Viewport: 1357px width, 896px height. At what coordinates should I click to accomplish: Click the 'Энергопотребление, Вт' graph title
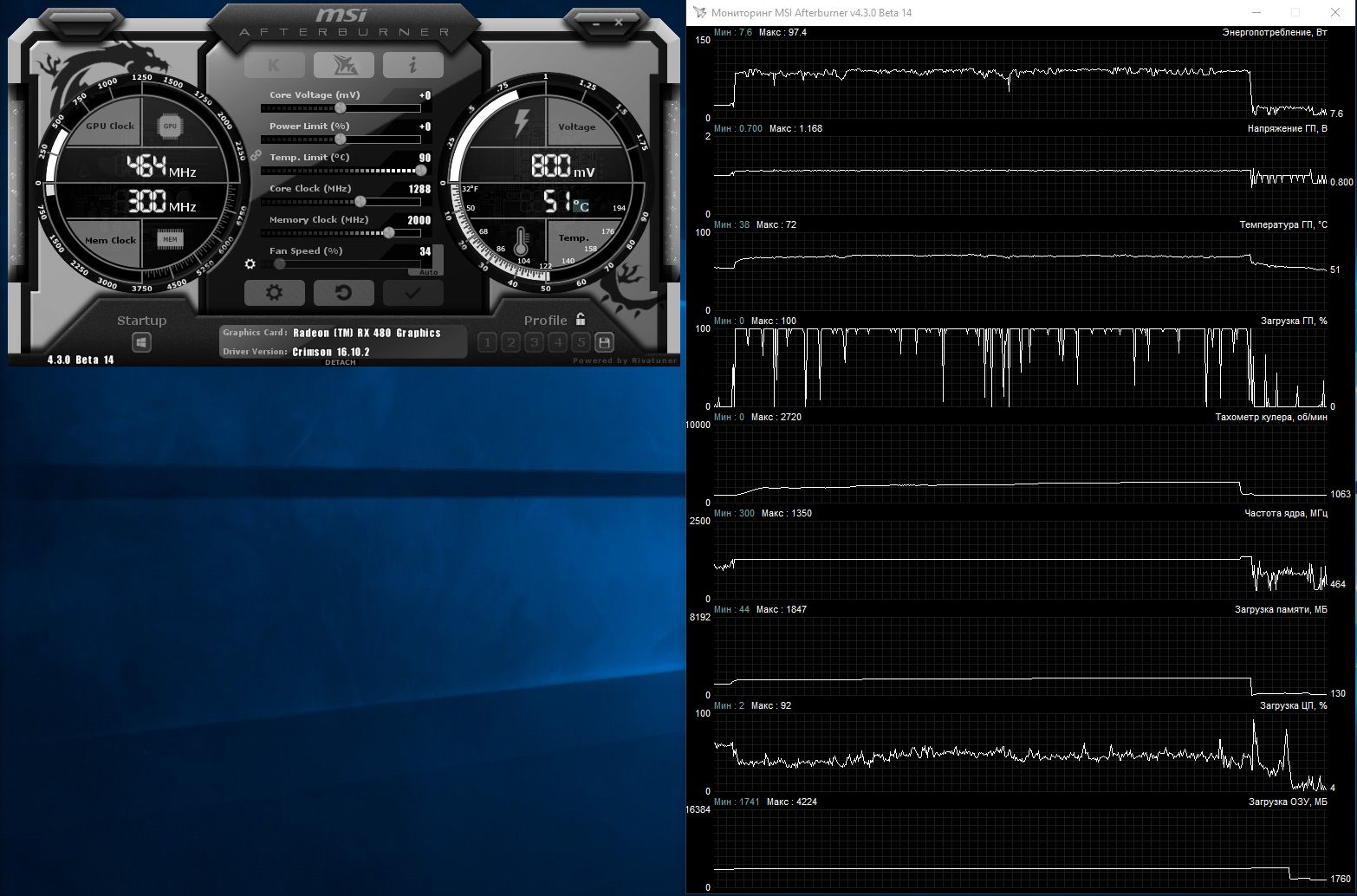coord(1274,32)
